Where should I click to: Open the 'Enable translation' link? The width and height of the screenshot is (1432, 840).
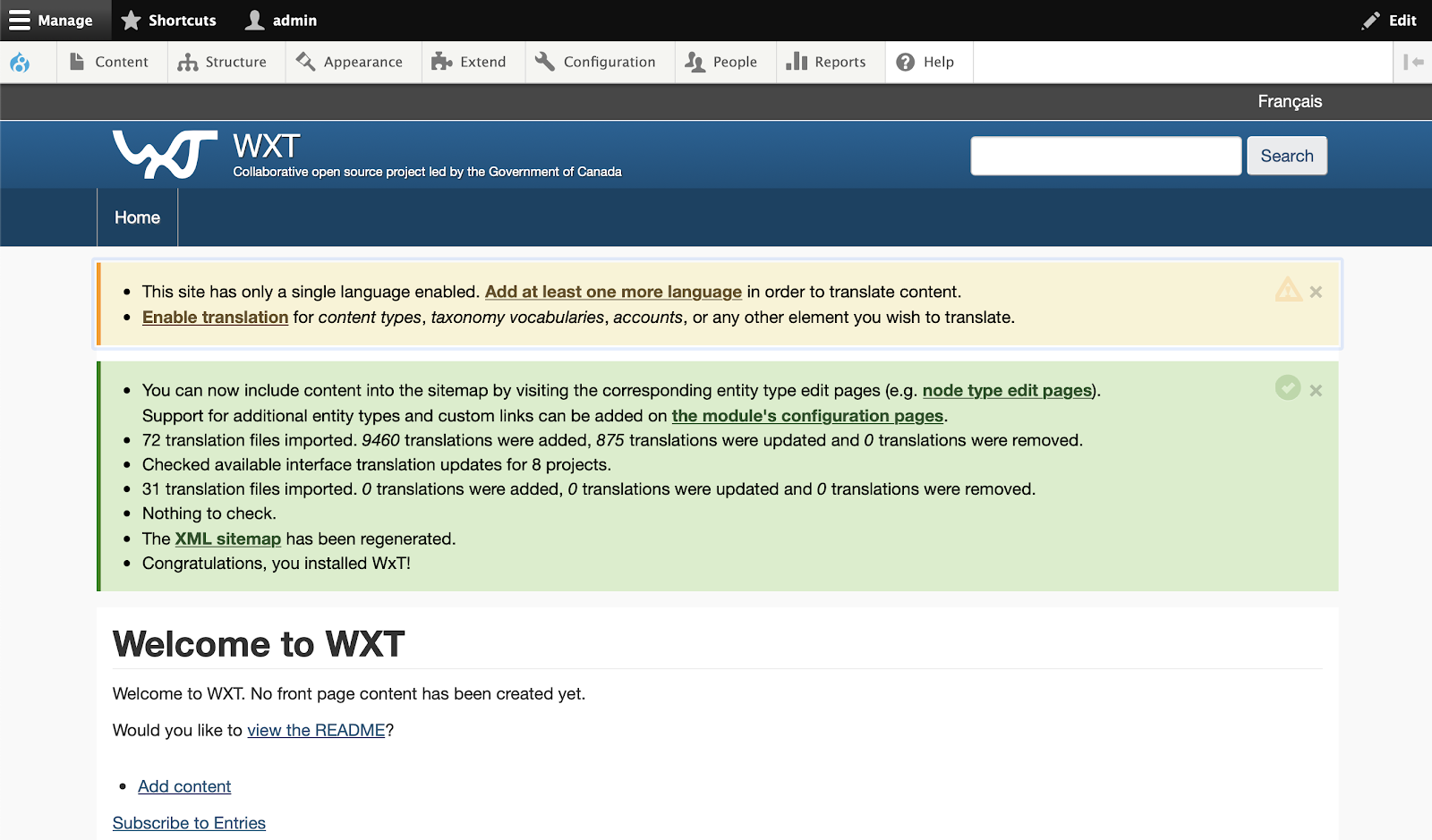point(215,317)
